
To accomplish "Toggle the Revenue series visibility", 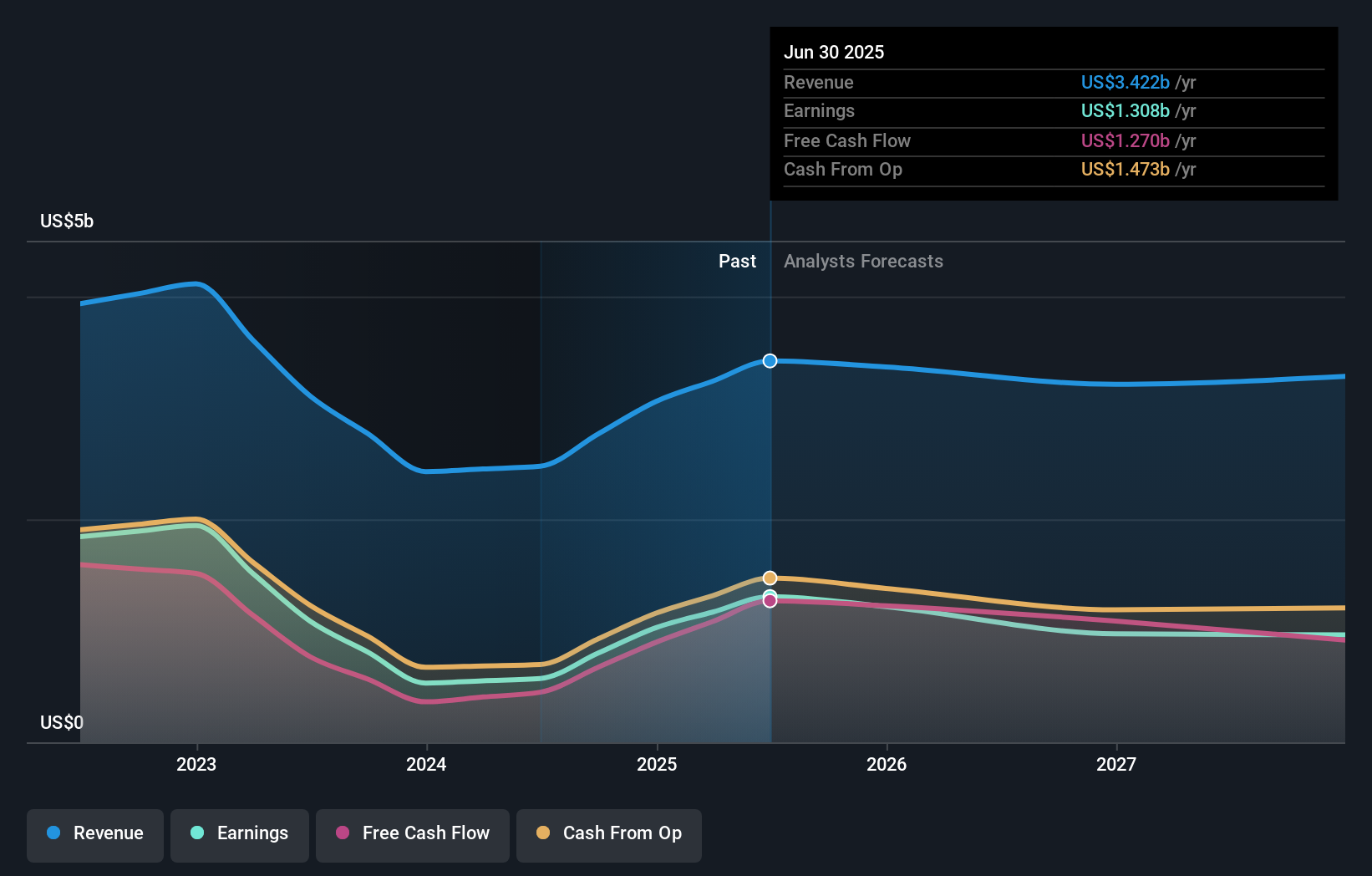I will click(94, 835).
